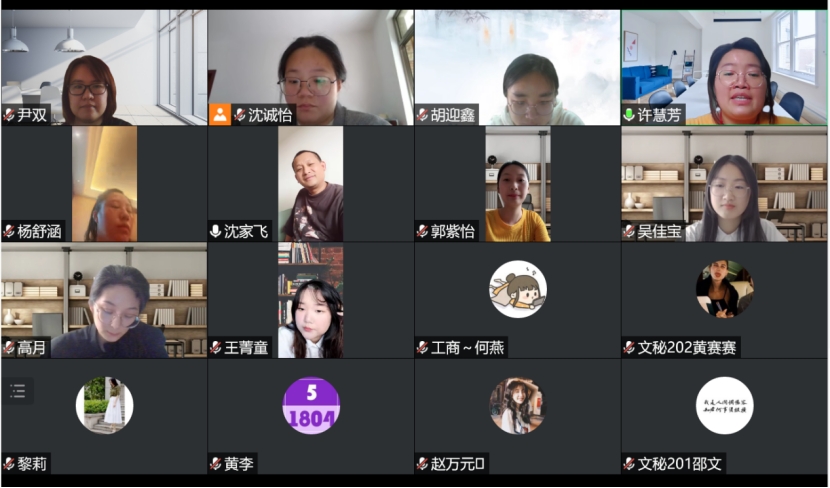Select the purple 5 1804 avatar of 黄李
830x488 pixels.
(311, 406)
